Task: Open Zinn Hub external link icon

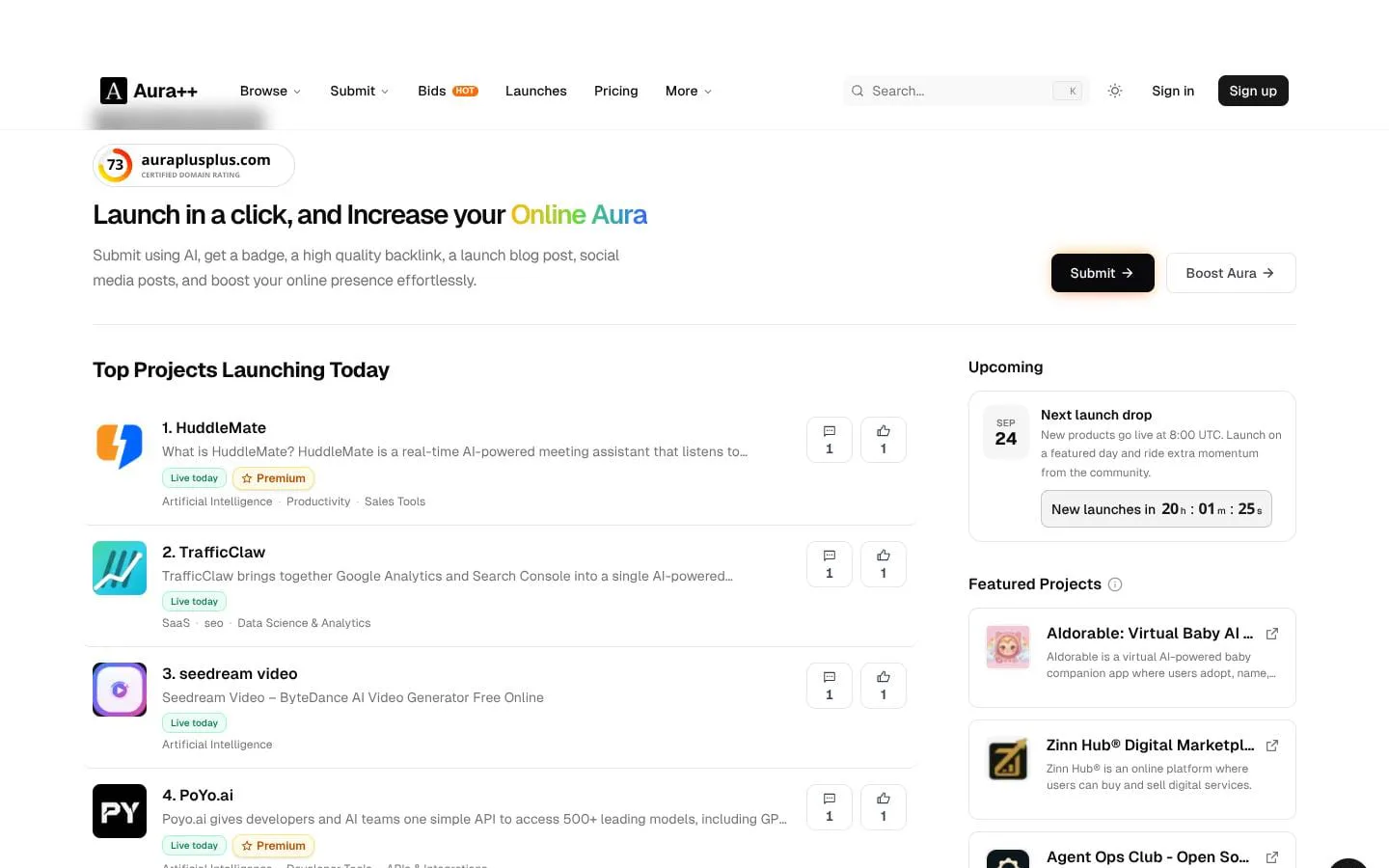Action: tap(1272, 746)
